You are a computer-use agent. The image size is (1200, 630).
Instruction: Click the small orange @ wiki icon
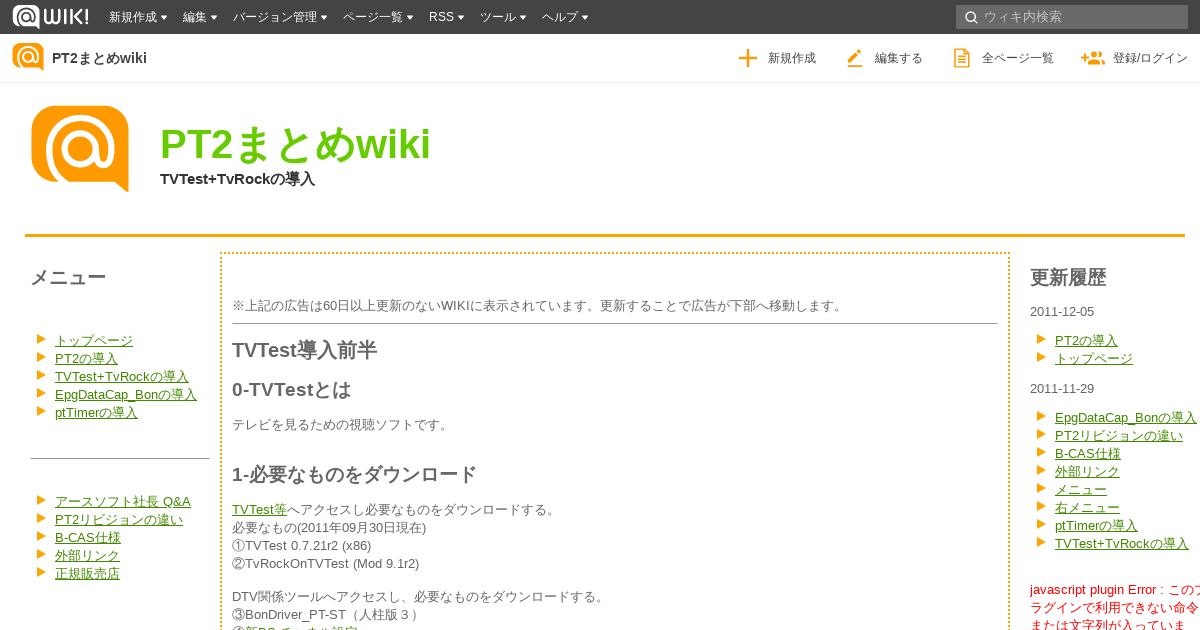coord(28,57)
